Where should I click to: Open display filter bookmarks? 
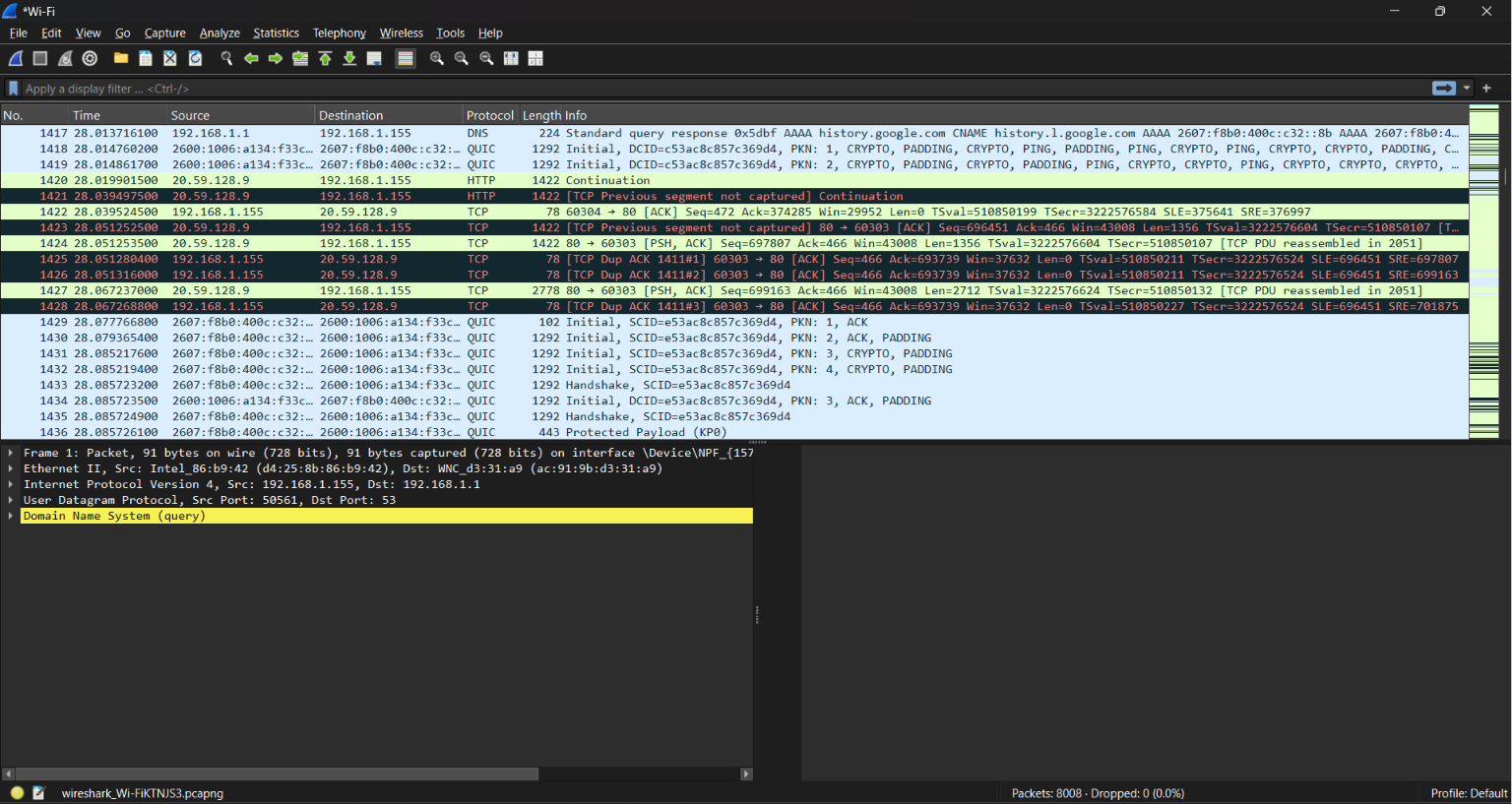(x=13, y=89)
